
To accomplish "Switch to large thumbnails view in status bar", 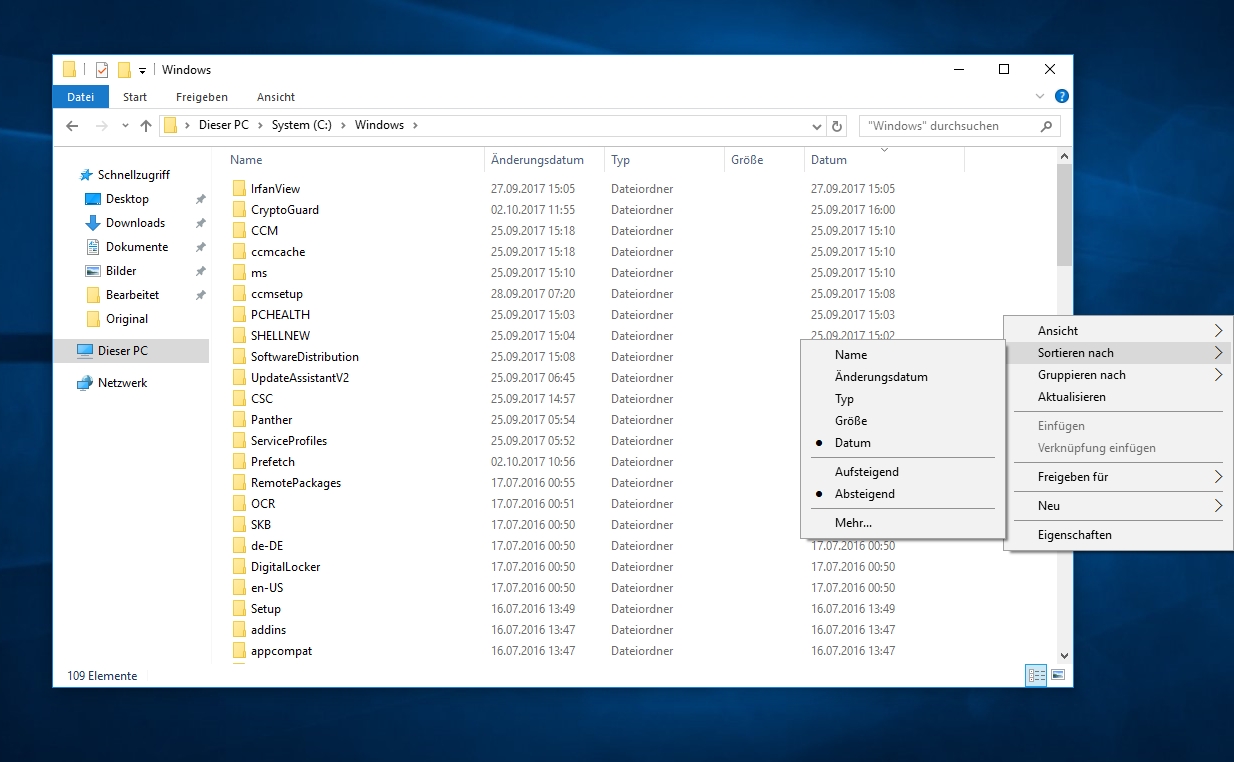I will point(1057,675).
